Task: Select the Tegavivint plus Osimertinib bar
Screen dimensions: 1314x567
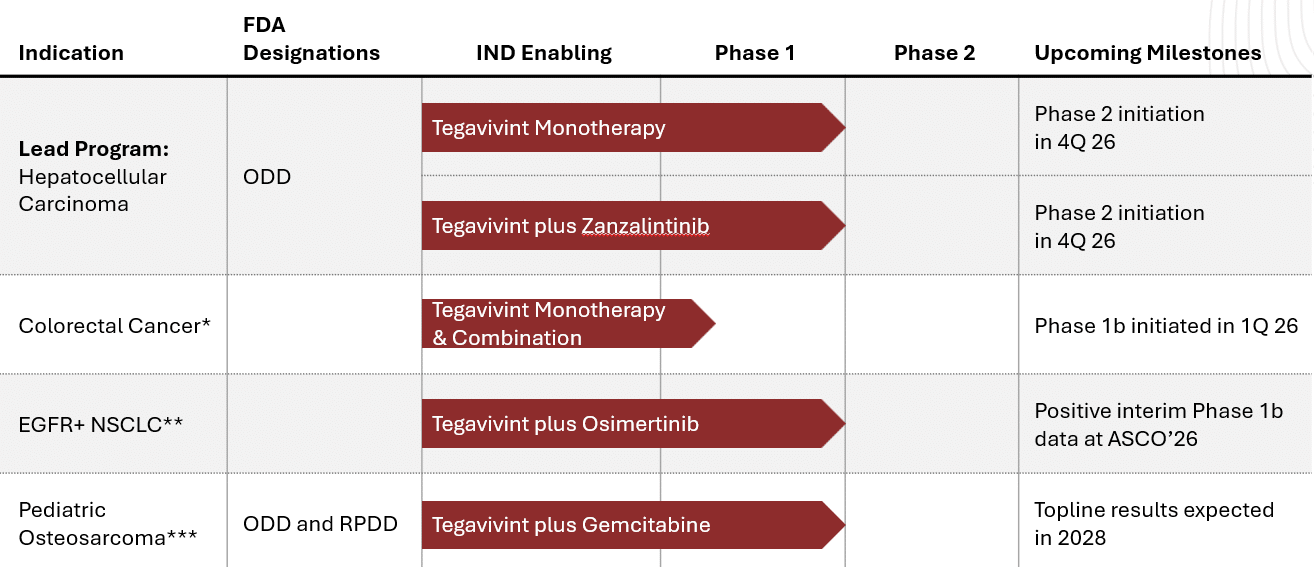Action: [x=633, y=424]
